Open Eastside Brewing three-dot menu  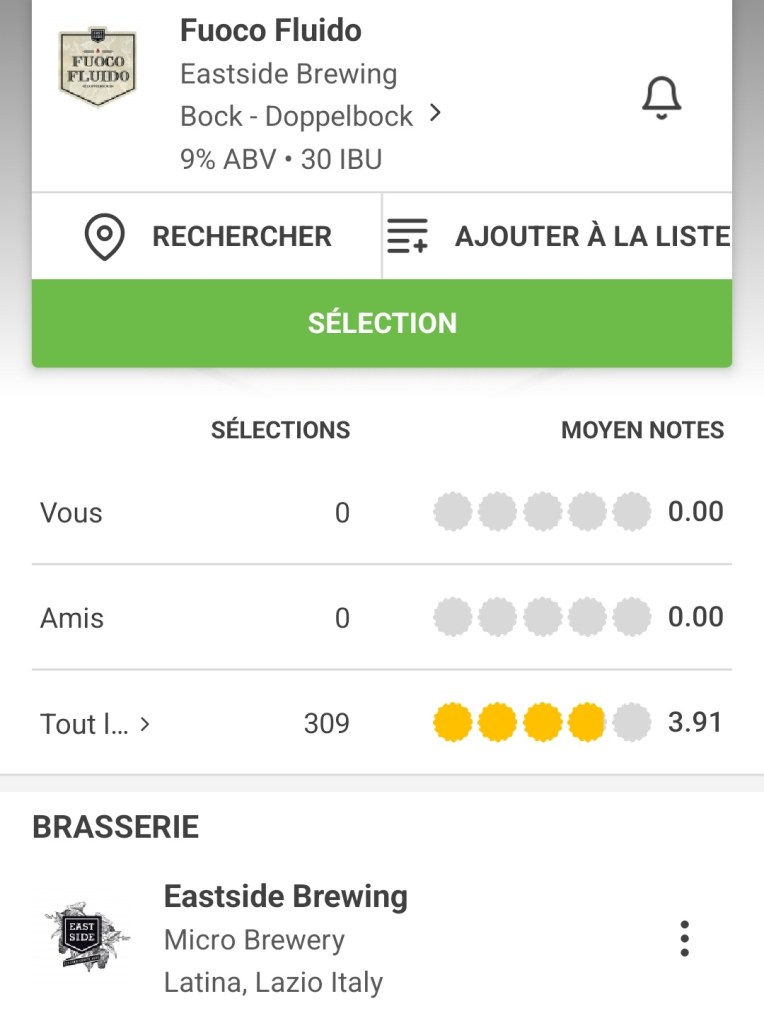point(684,938)
